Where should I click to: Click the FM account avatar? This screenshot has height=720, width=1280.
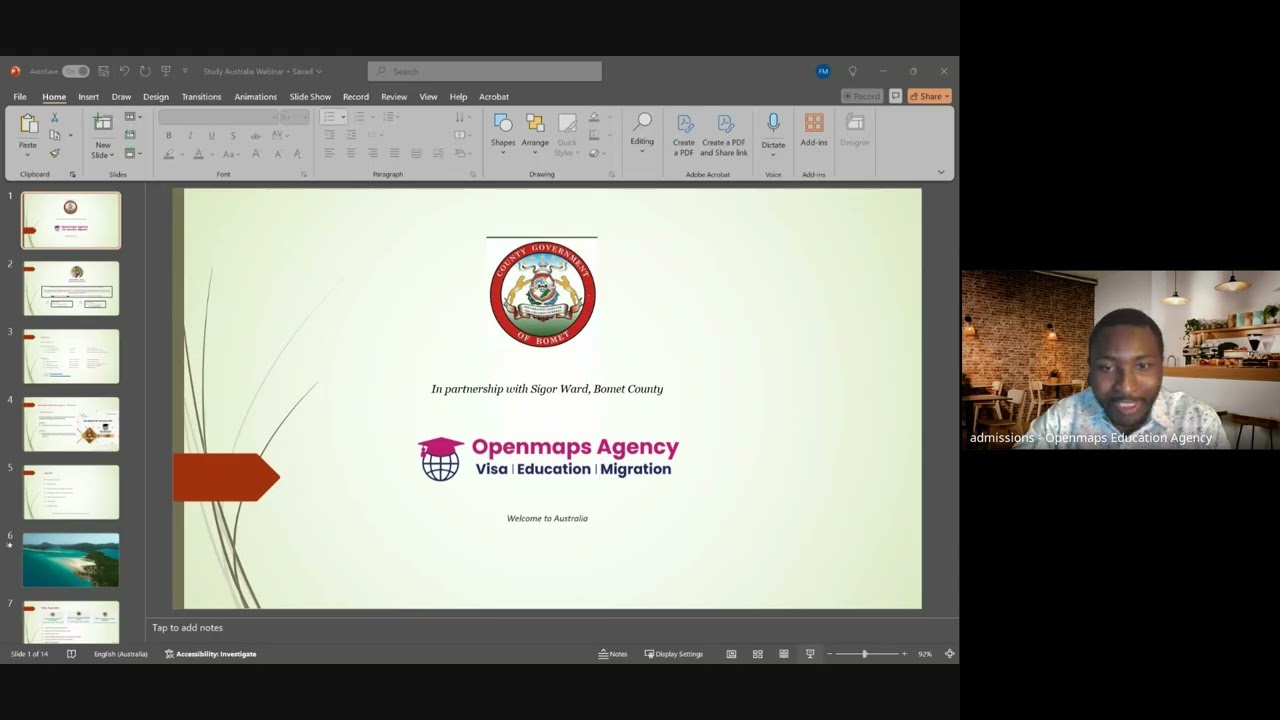coord(823,71)
